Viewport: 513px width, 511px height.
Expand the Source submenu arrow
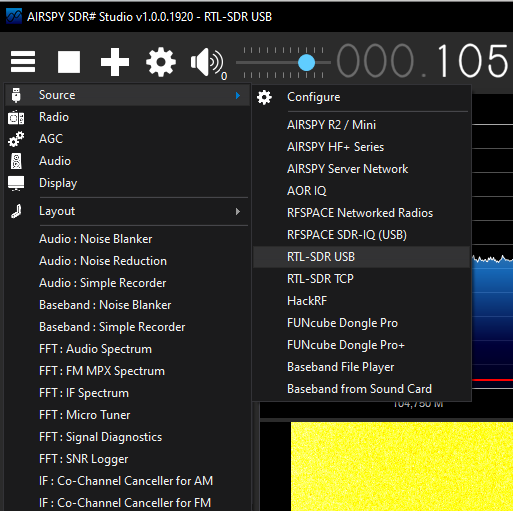click(238, 96)
